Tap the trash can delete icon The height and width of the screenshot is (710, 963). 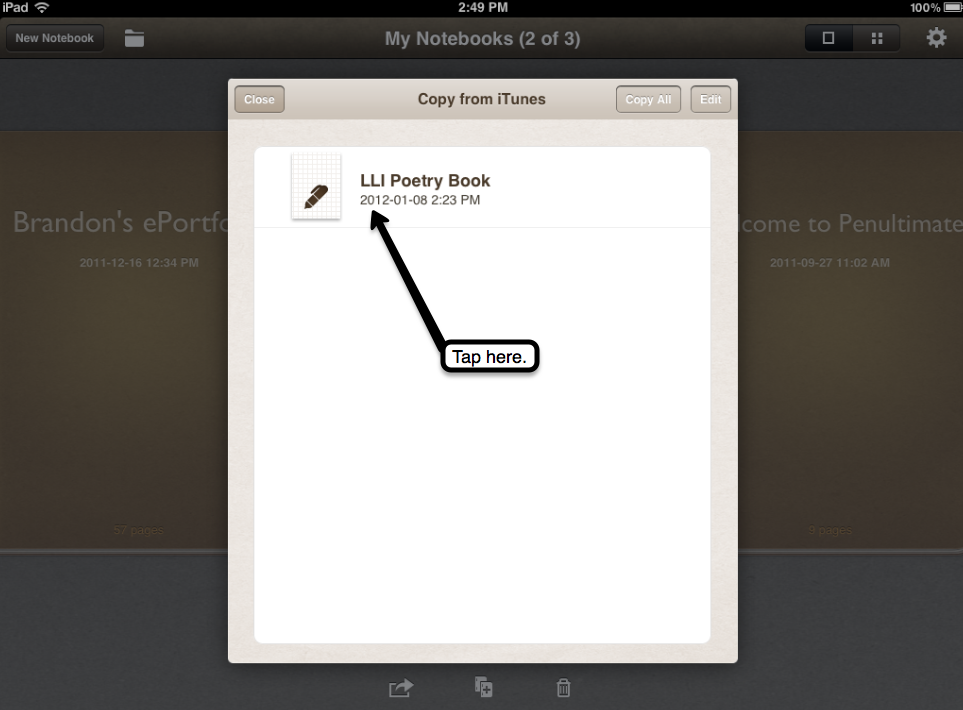563,688
